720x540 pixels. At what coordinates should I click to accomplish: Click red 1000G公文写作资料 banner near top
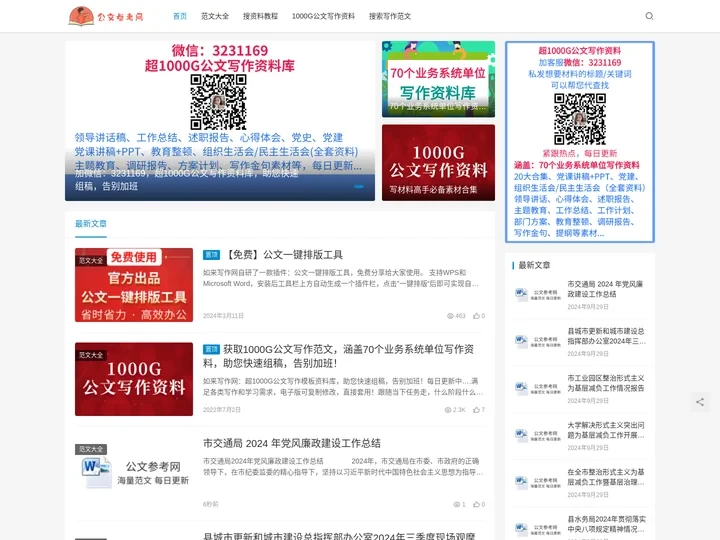point(439,163)
